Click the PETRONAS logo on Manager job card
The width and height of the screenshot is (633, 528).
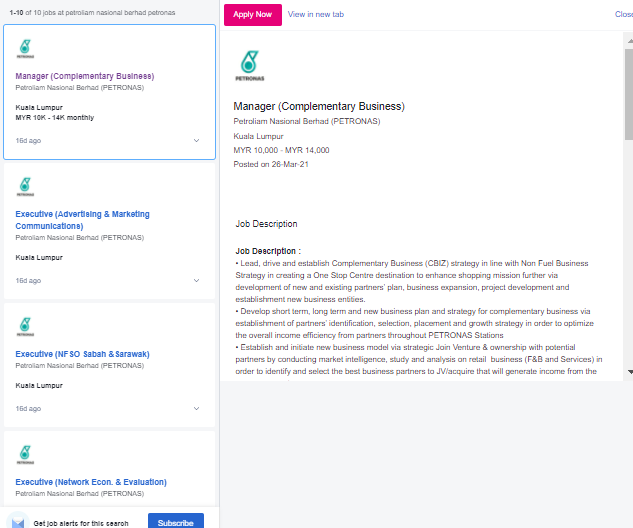coord(26,49)
